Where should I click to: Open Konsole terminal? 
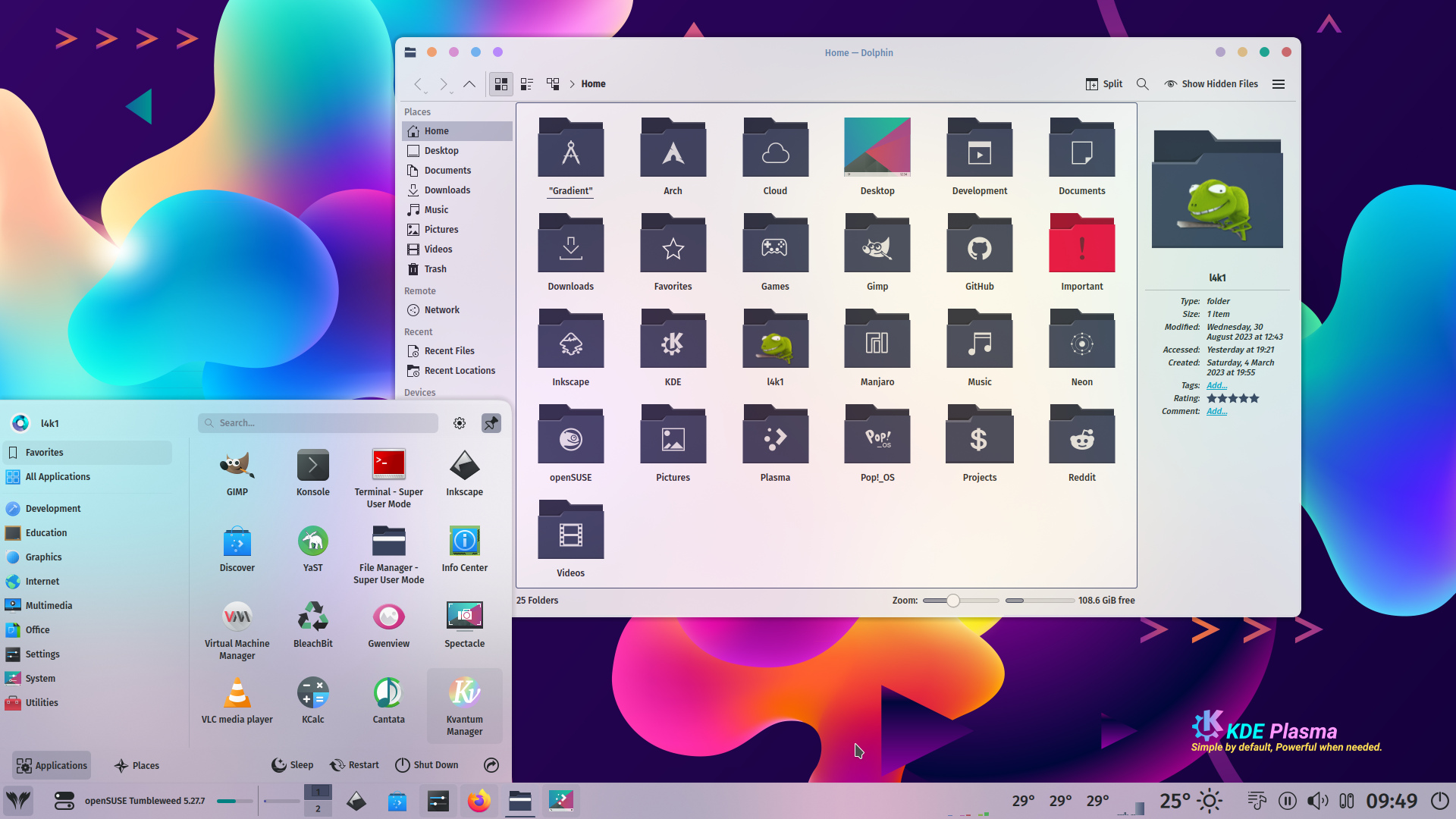(312, 469)
